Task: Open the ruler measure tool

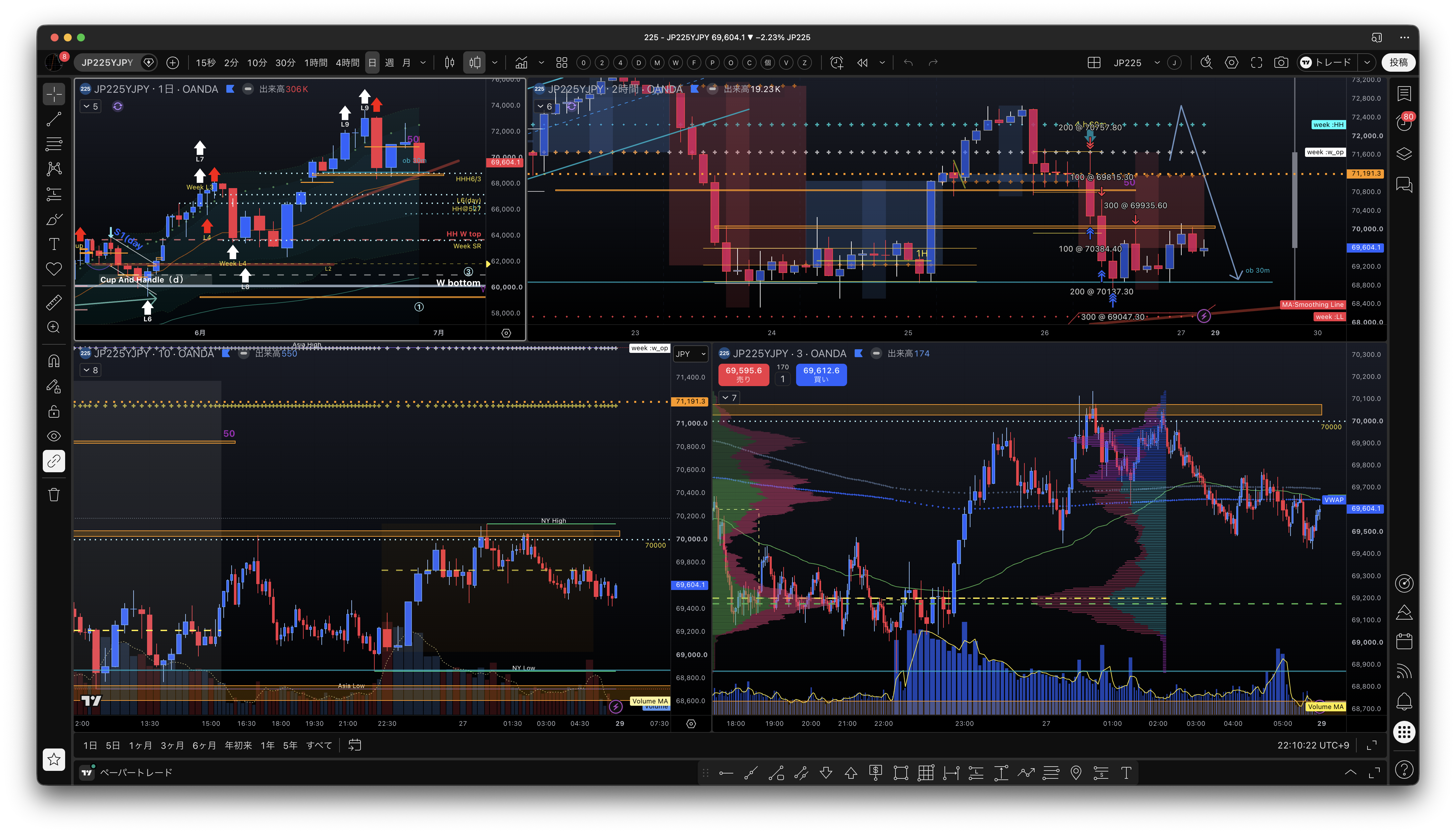Action: (x=54, y=302)
